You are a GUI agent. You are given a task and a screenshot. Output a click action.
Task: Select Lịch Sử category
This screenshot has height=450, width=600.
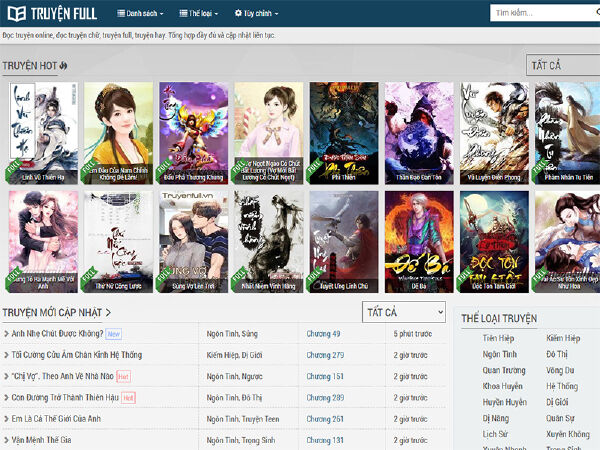(495, 434)
